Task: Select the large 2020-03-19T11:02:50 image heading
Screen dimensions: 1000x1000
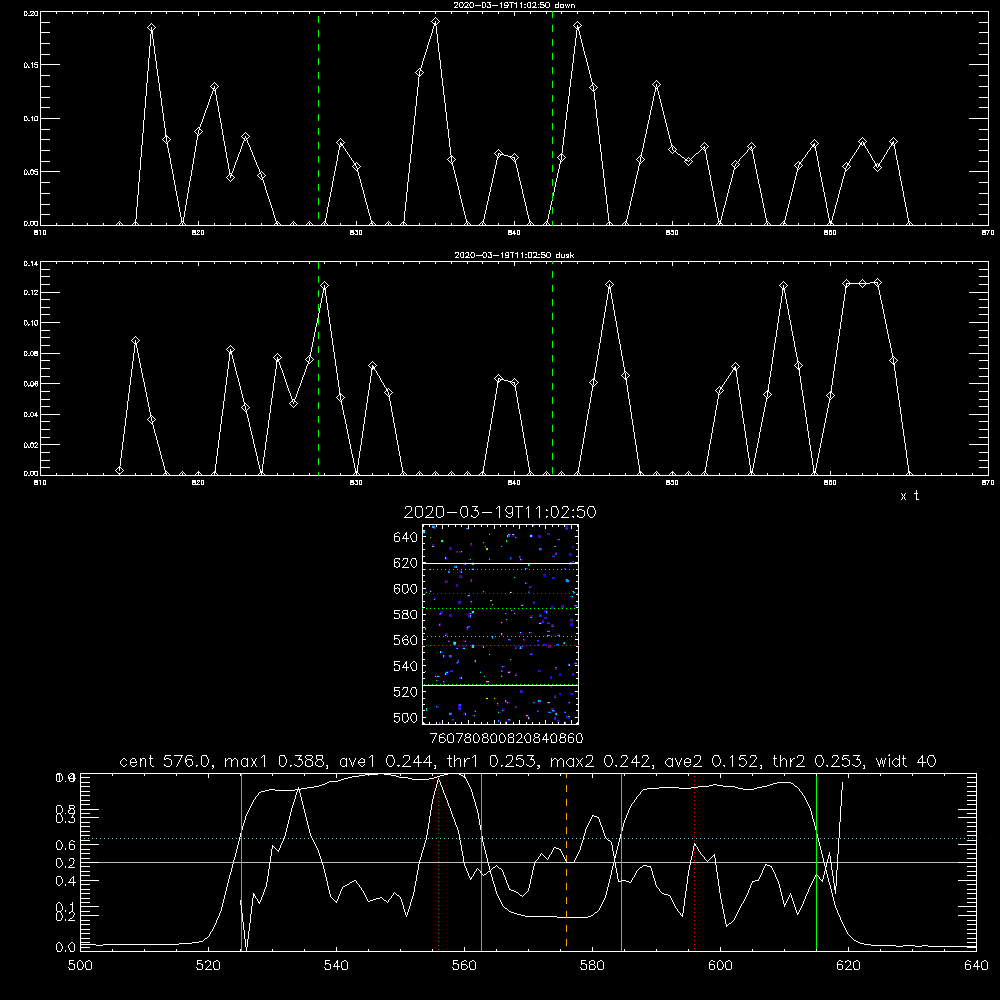Action: click(x=499, y=512)
